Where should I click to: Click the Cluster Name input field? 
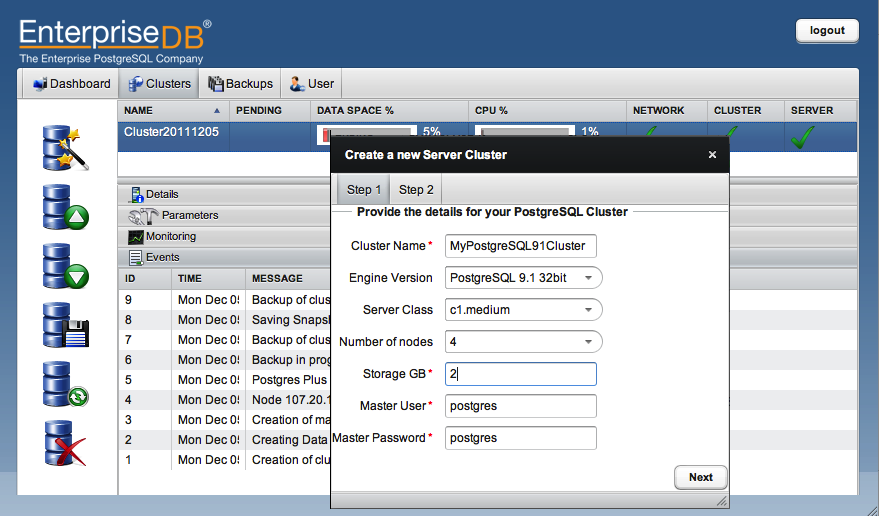tap(520, 246)
